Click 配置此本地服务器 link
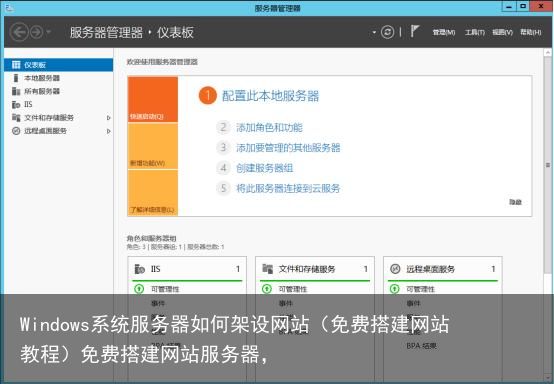 270,96
